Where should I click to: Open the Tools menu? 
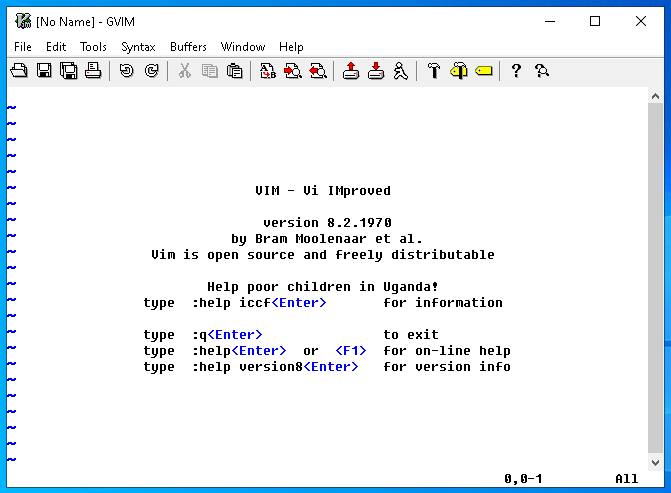point(93,47)
